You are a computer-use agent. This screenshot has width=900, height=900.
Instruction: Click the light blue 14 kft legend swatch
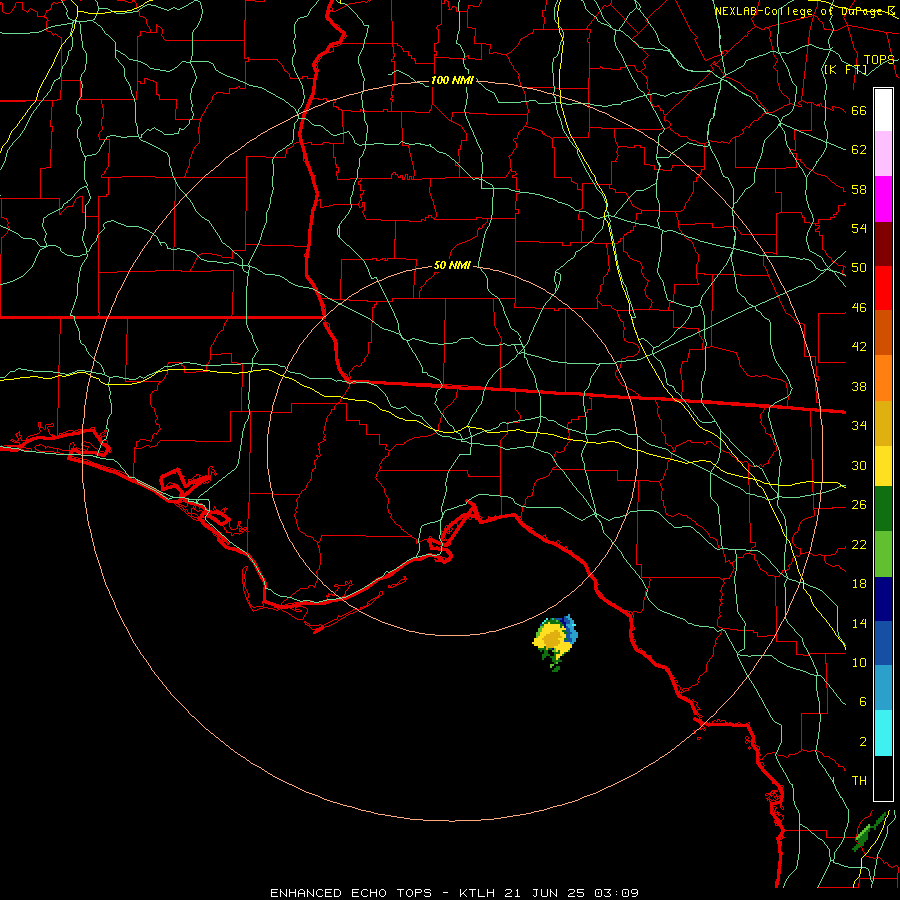coord(883,688)
